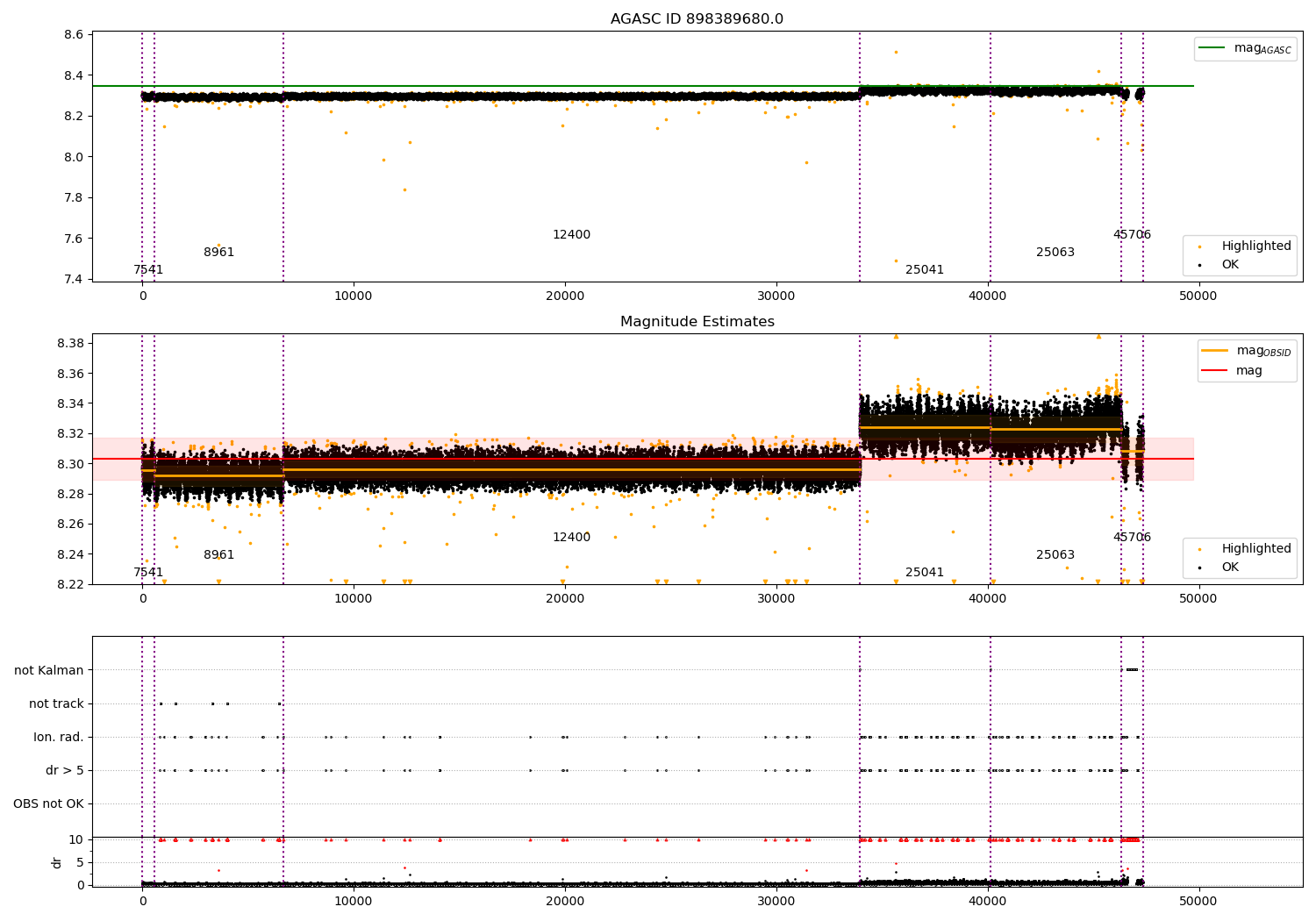
Task: Click the '8.34' y-axis tick label
Action: 71,403
